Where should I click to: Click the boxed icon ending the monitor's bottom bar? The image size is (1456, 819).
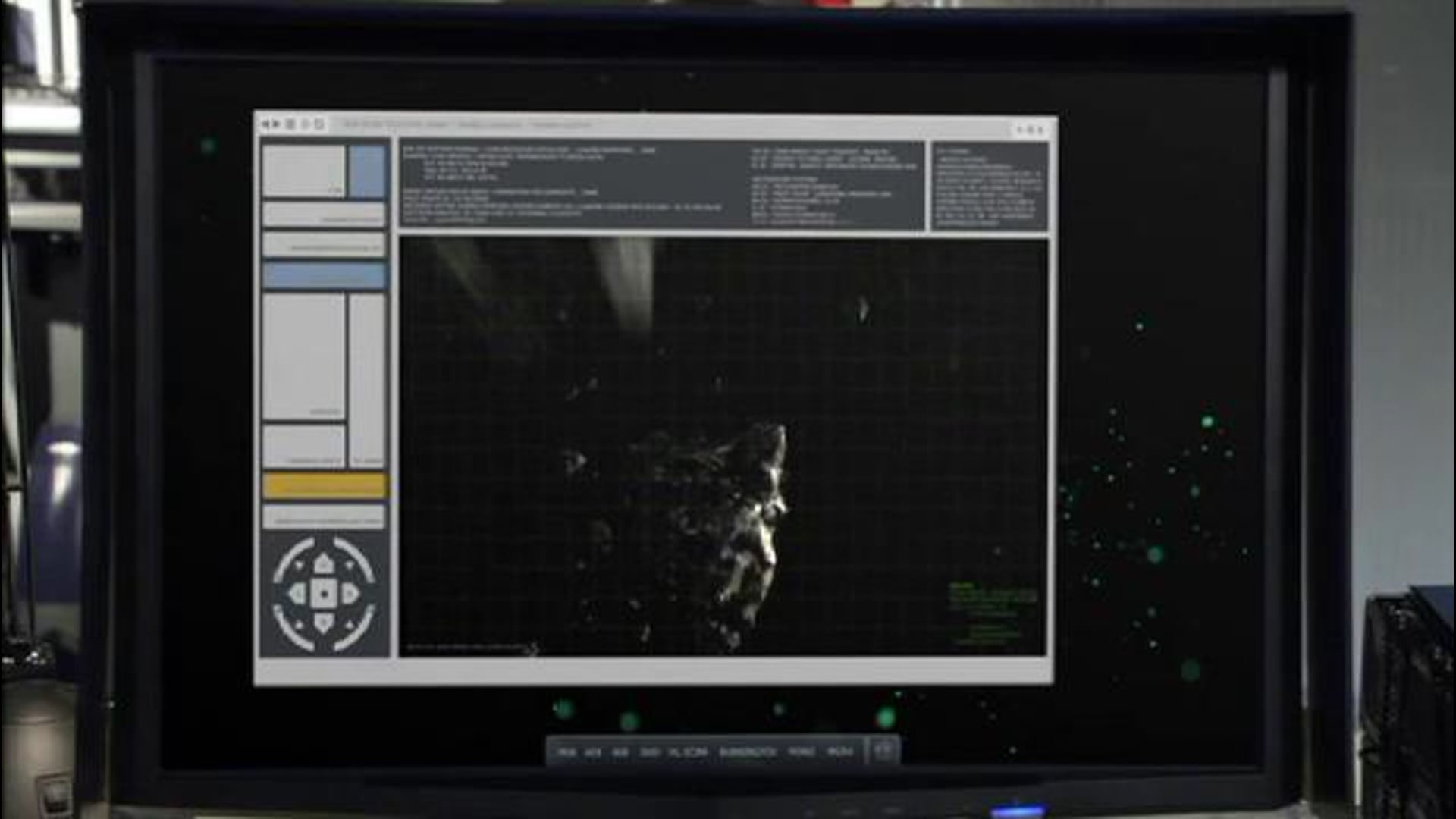click(x=883, y=751)
